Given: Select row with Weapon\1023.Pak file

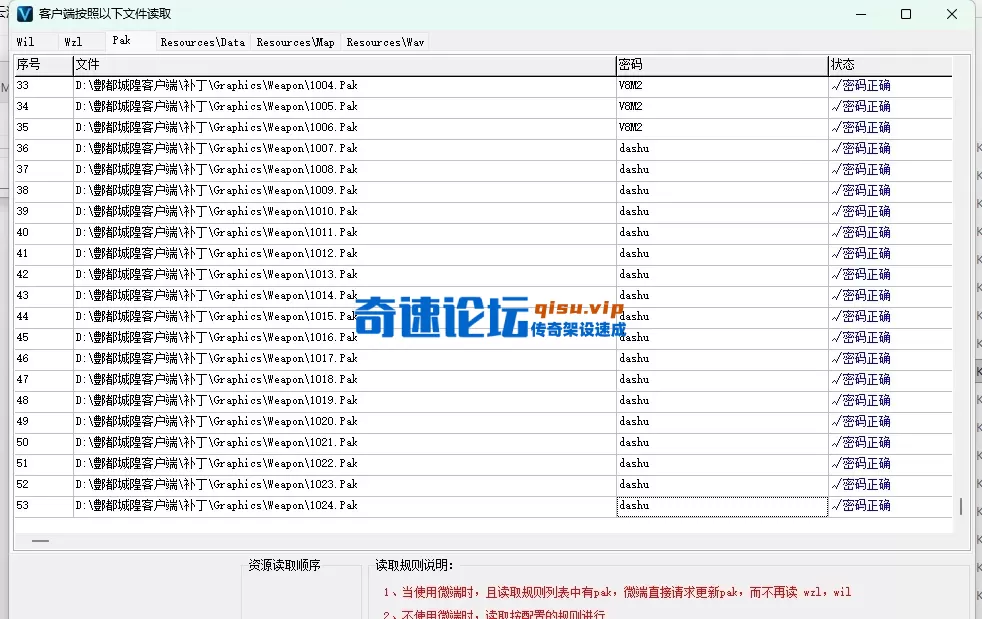Looking at the screenshot, I should [483, 484].
